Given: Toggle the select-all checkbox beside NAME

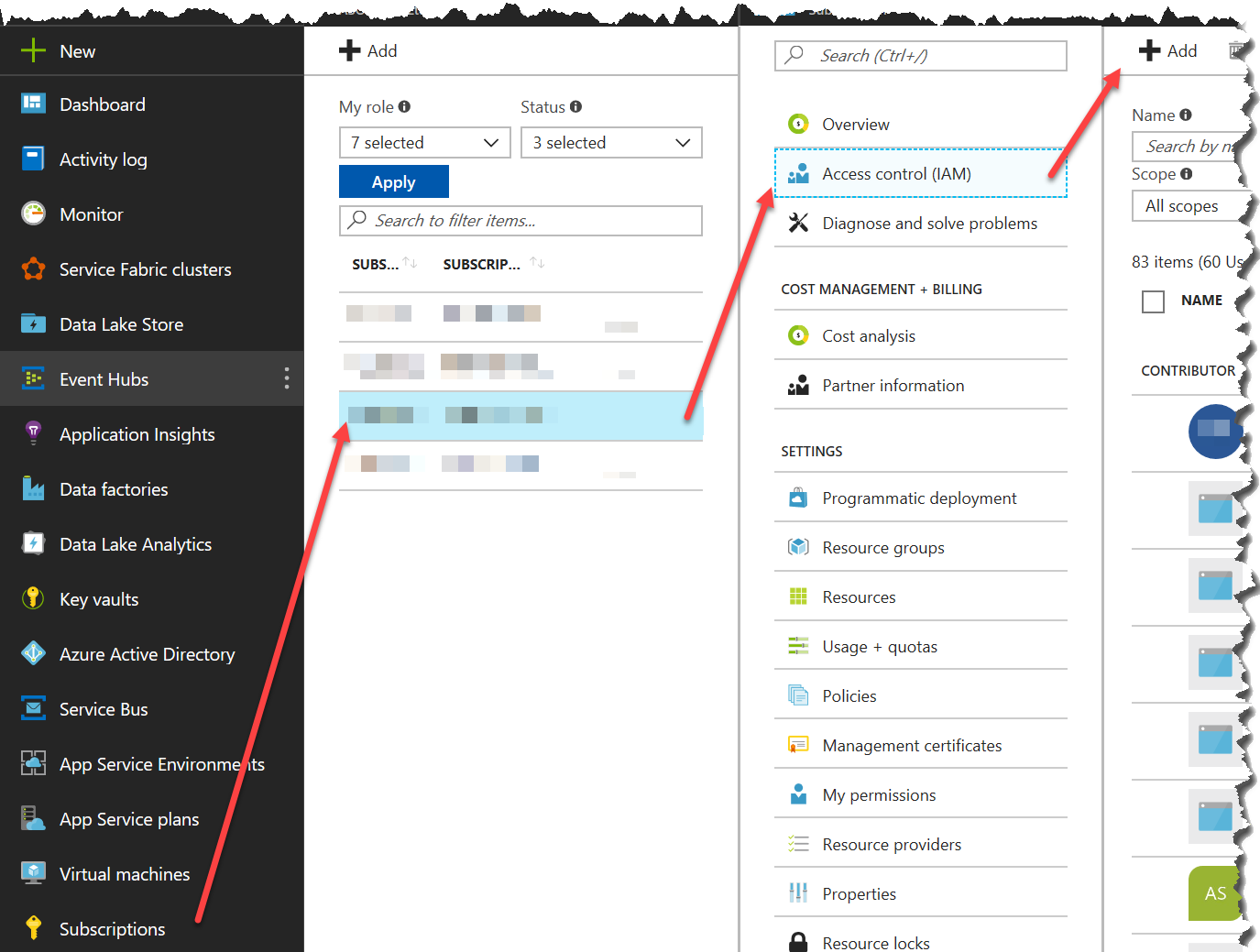Looking at the screenshot, I should point(1154,301).
